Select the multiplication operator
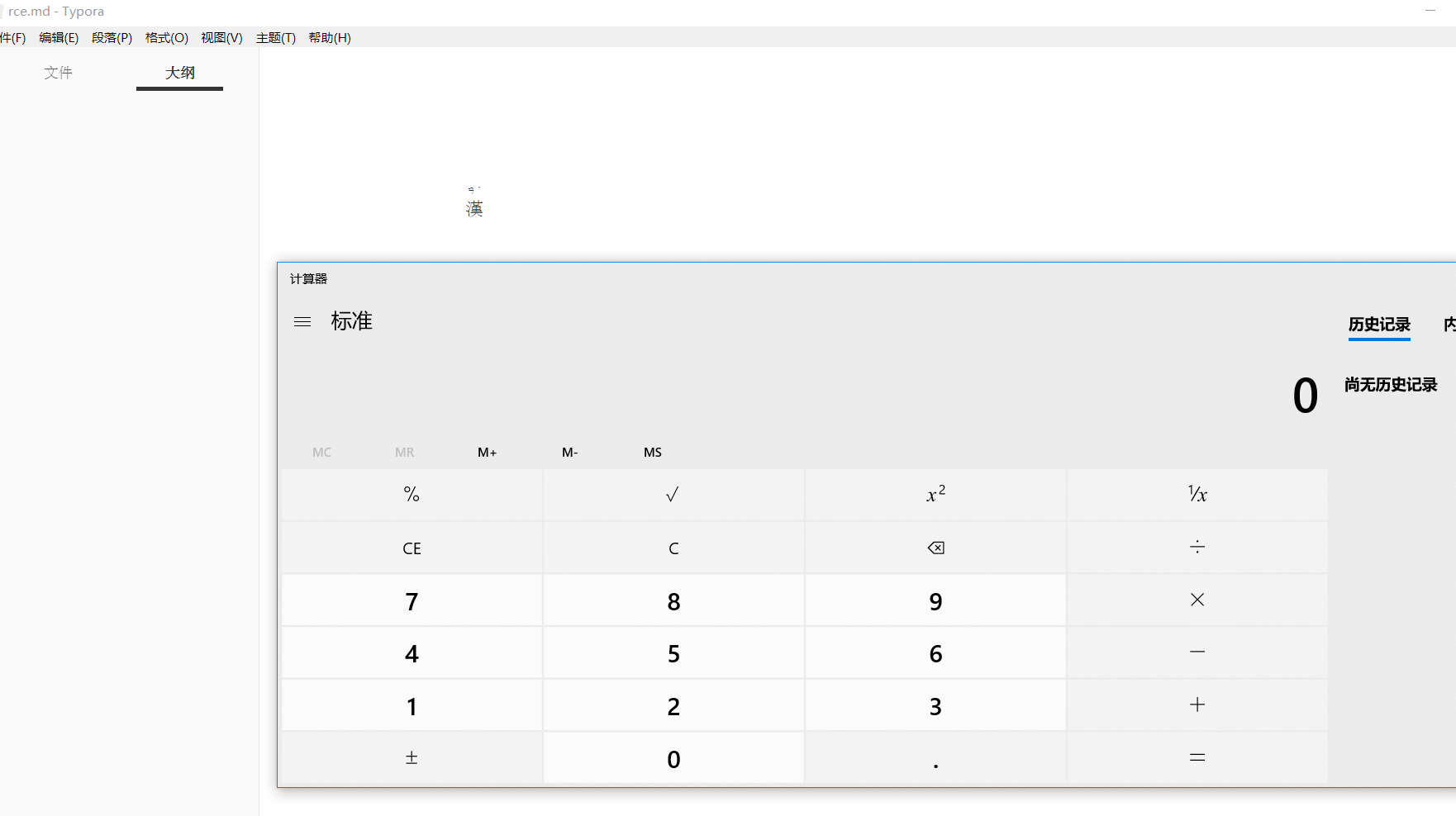This screenshot has height=816, width=1456. (x=1197, y=600)
